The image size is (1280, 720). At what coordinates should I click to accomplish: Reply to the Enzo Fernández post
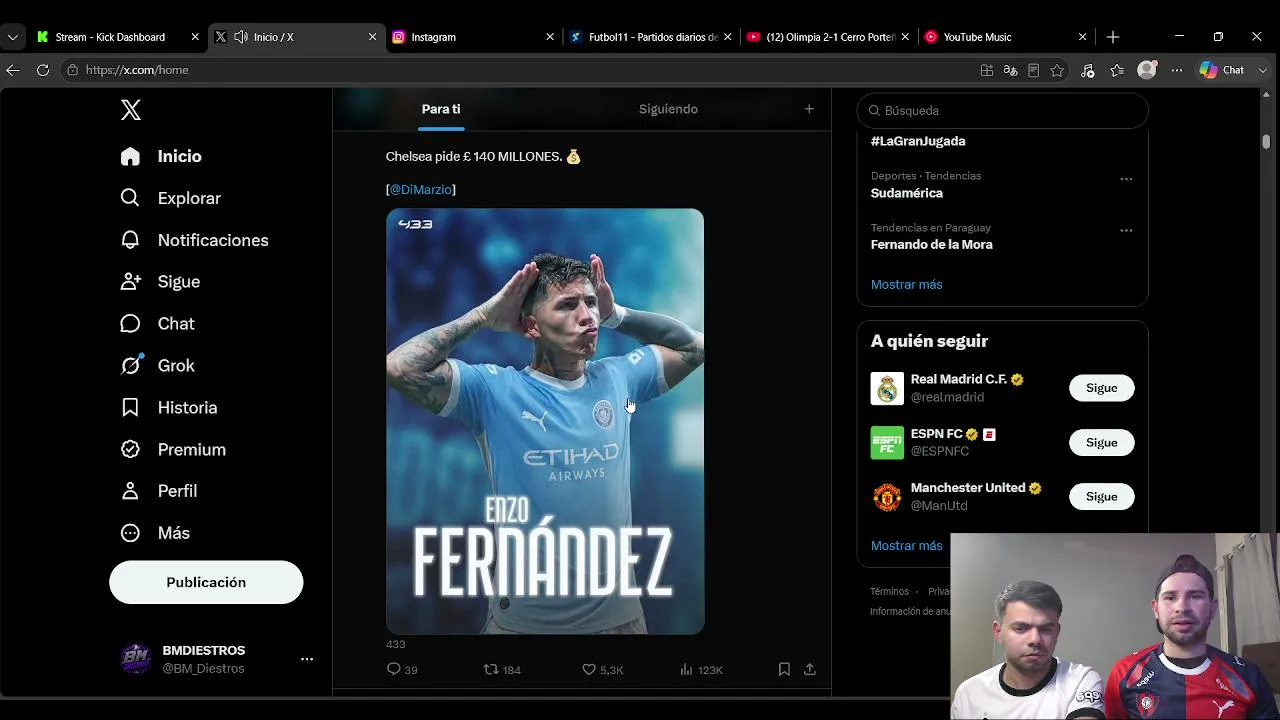coord(402,669)
